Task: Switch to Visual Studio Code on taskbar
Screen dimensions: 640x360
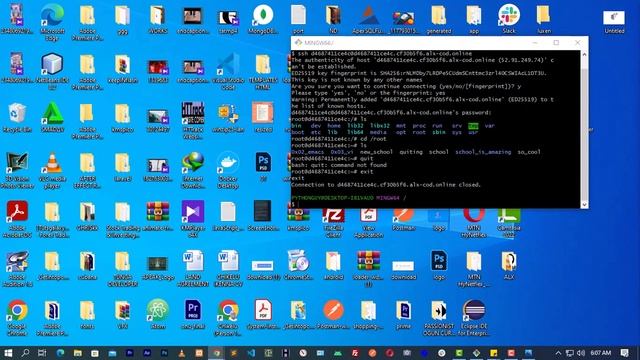Action: coord(251,353)
